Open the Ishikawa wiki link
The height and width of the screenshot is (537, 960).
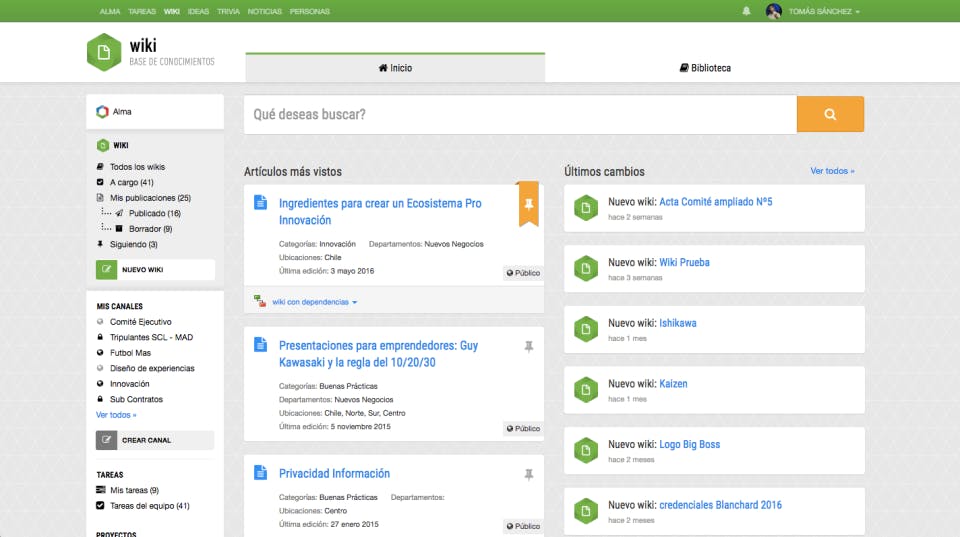[677, 323]
